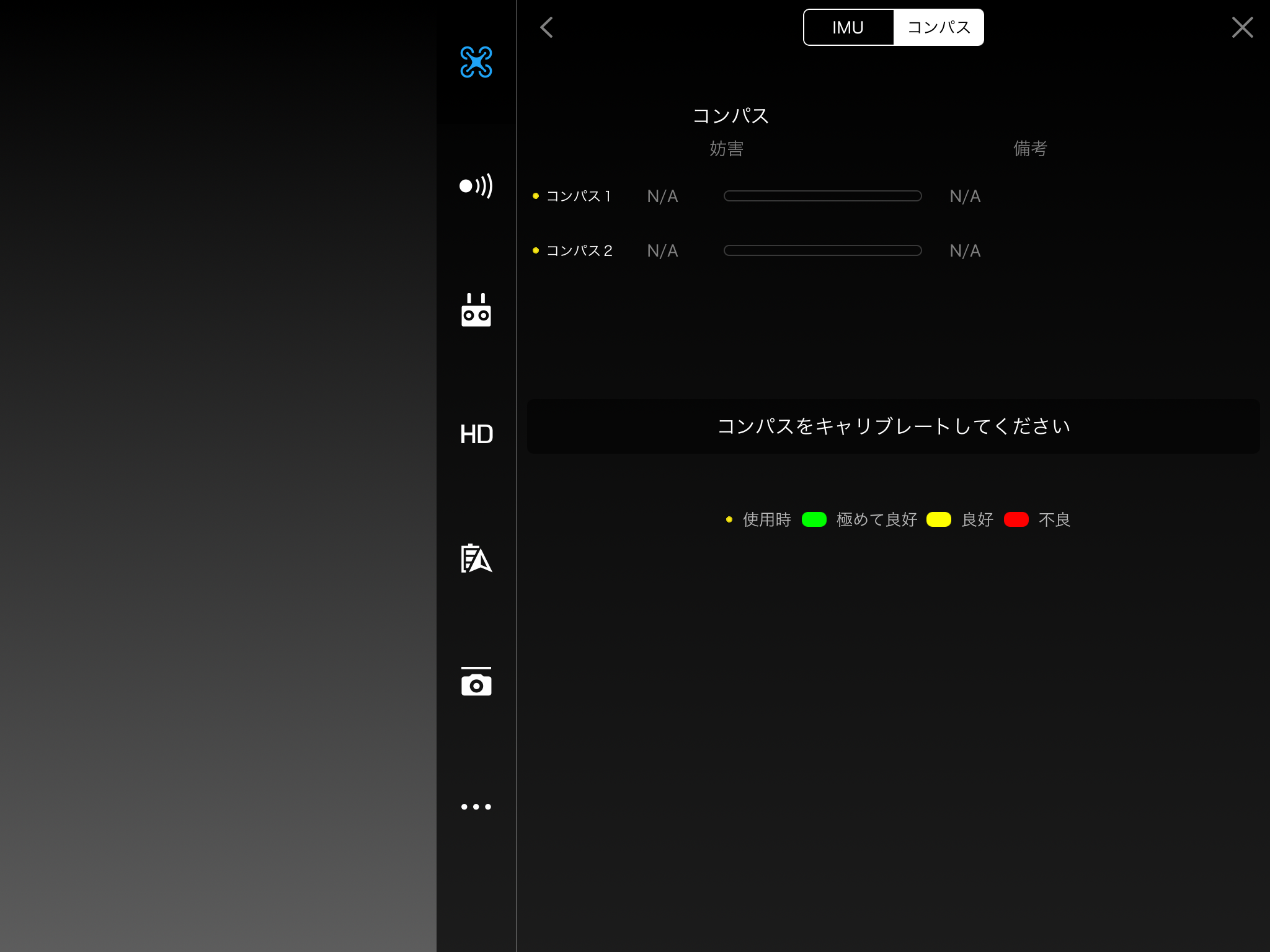Click red 不良 legend swatch

tap(1016, 519)
